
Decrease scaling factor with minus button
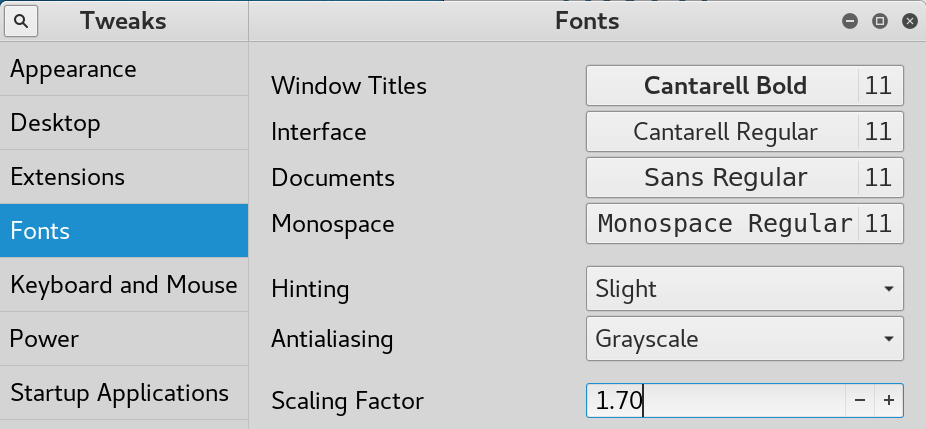coord(860,402)
